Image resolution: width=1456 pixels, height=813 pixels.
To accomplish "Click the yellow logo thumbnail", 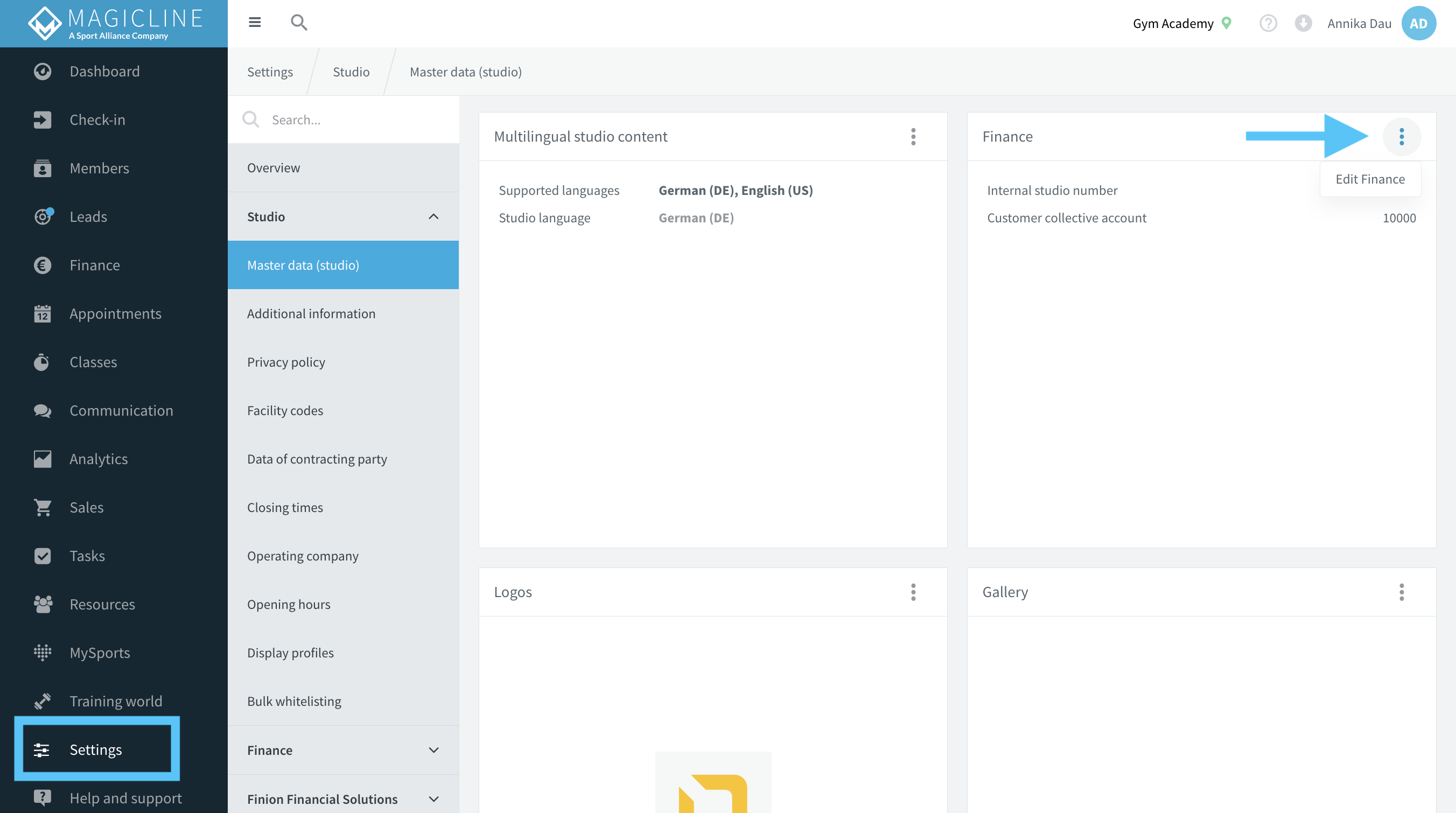I will click(713, 782).
